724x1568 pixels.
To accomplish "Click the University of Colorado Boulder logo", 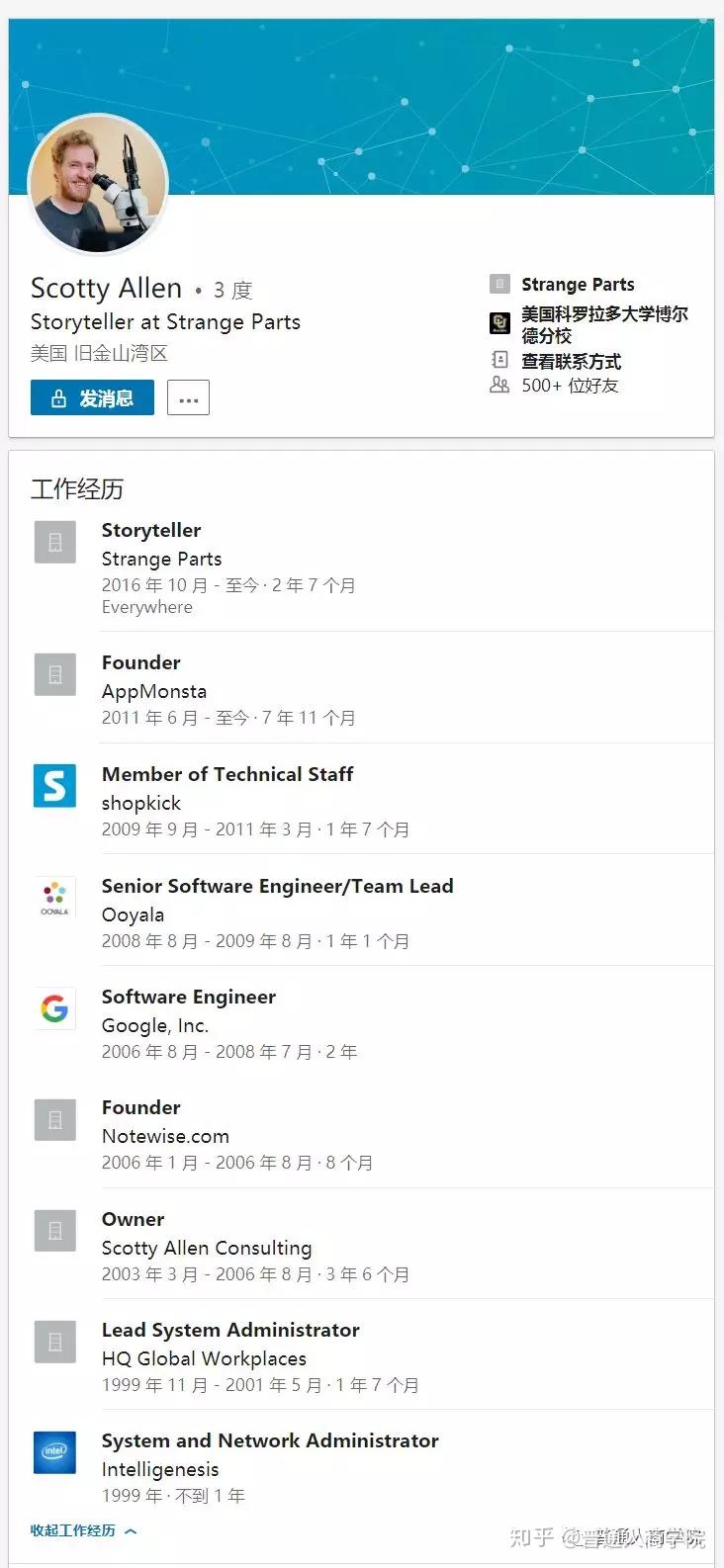I will pyautogui.click(x=500, y=323).
